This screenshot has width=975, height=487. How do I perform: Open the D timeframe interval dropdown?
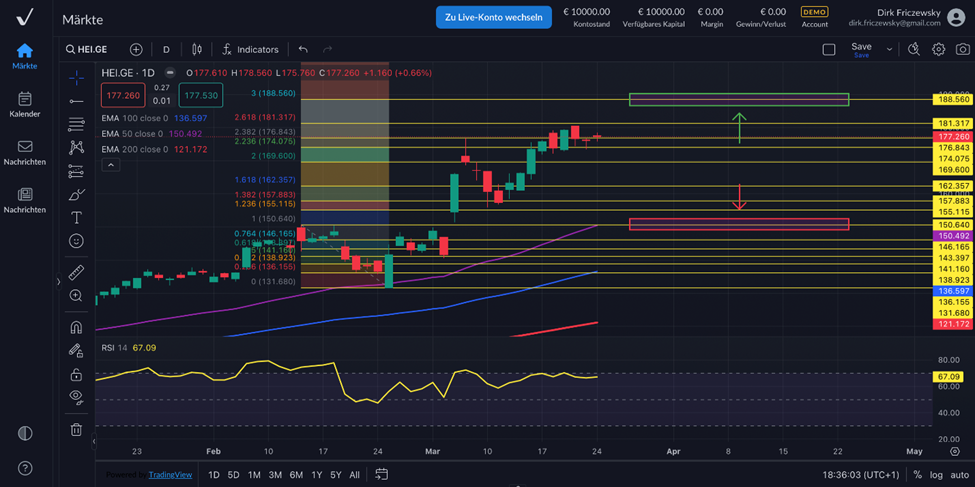click(166, 49)
